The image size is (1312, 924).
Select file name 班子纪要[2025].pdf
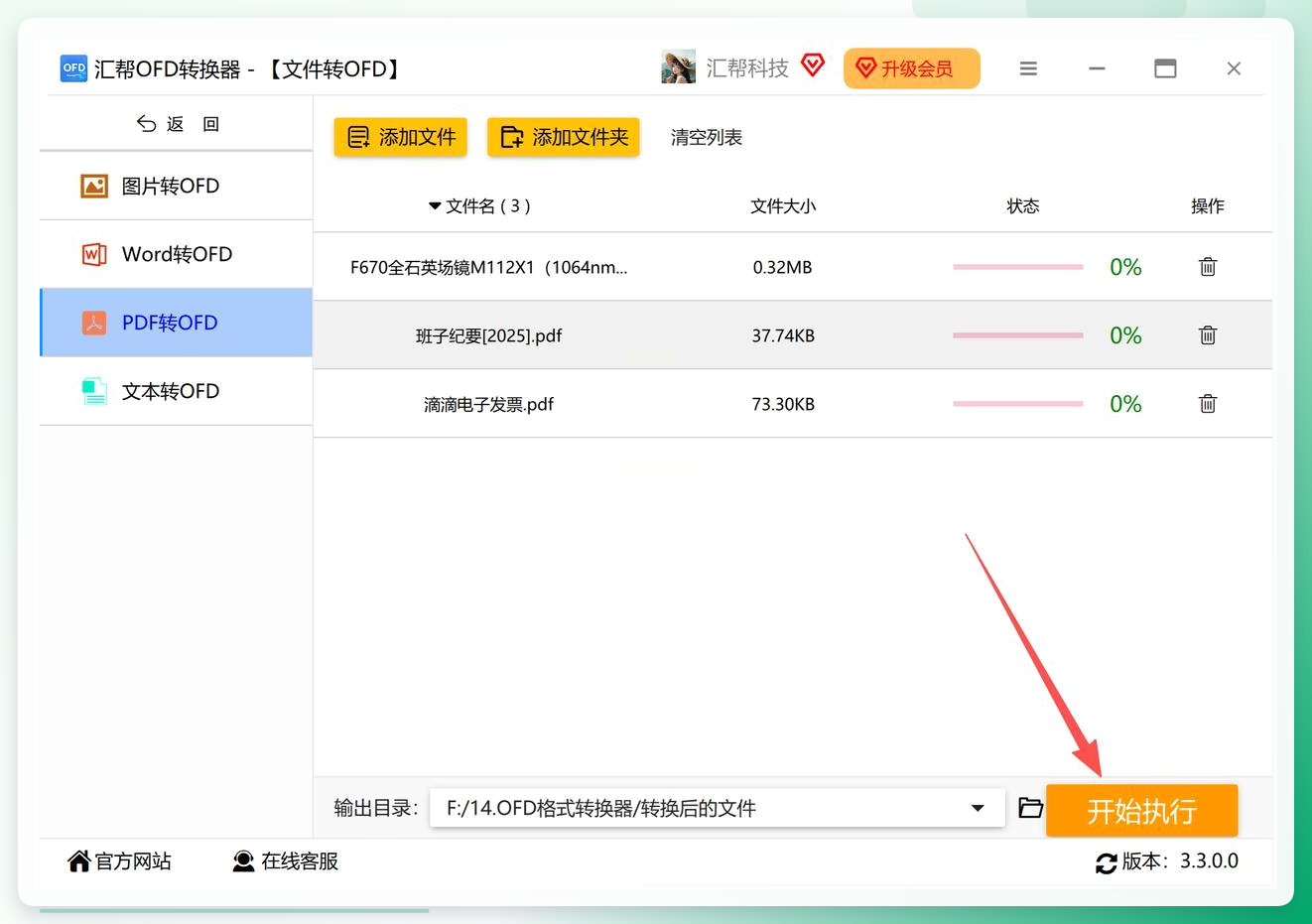(489, 335)
